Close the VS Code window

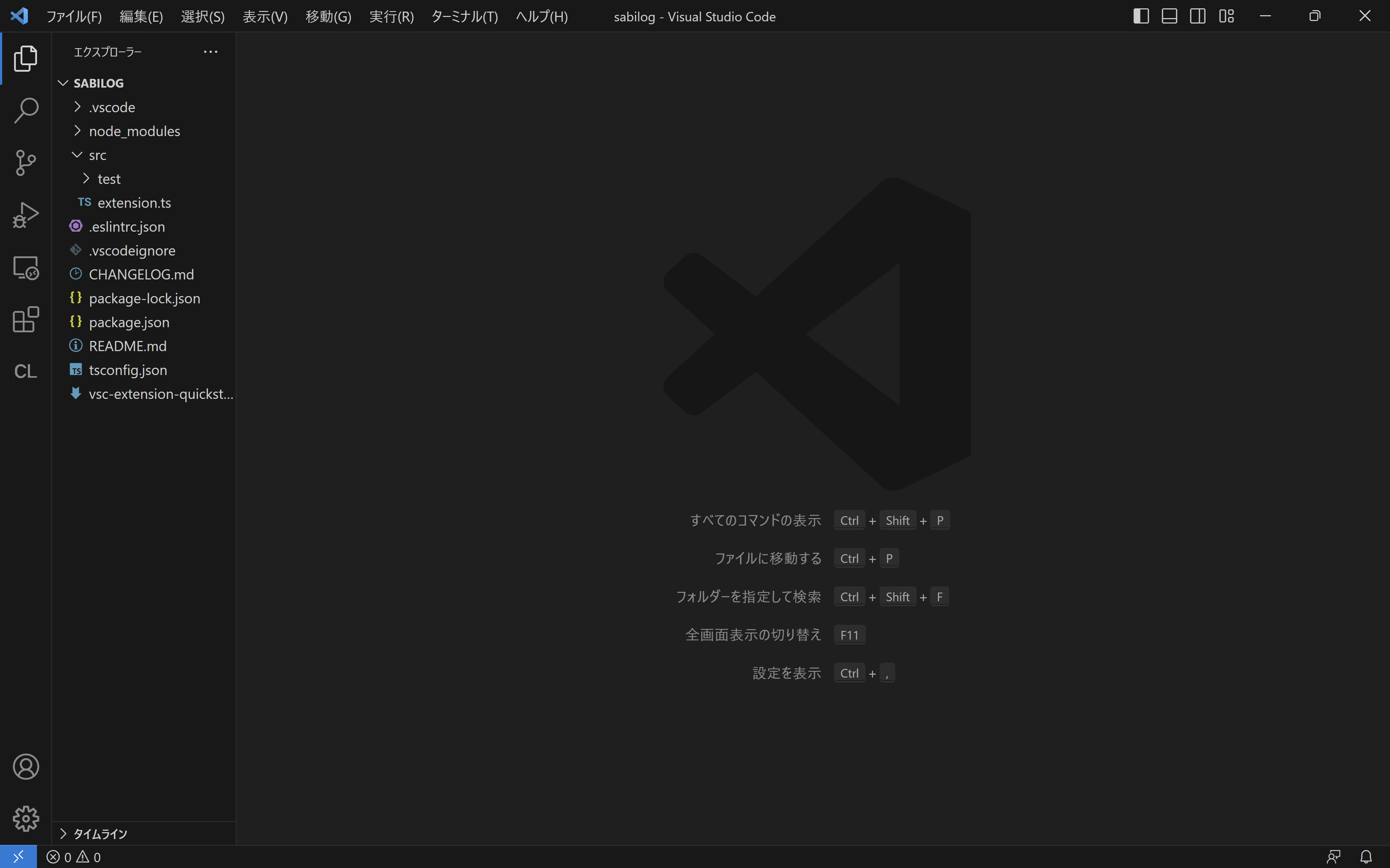pos(1365,16)
